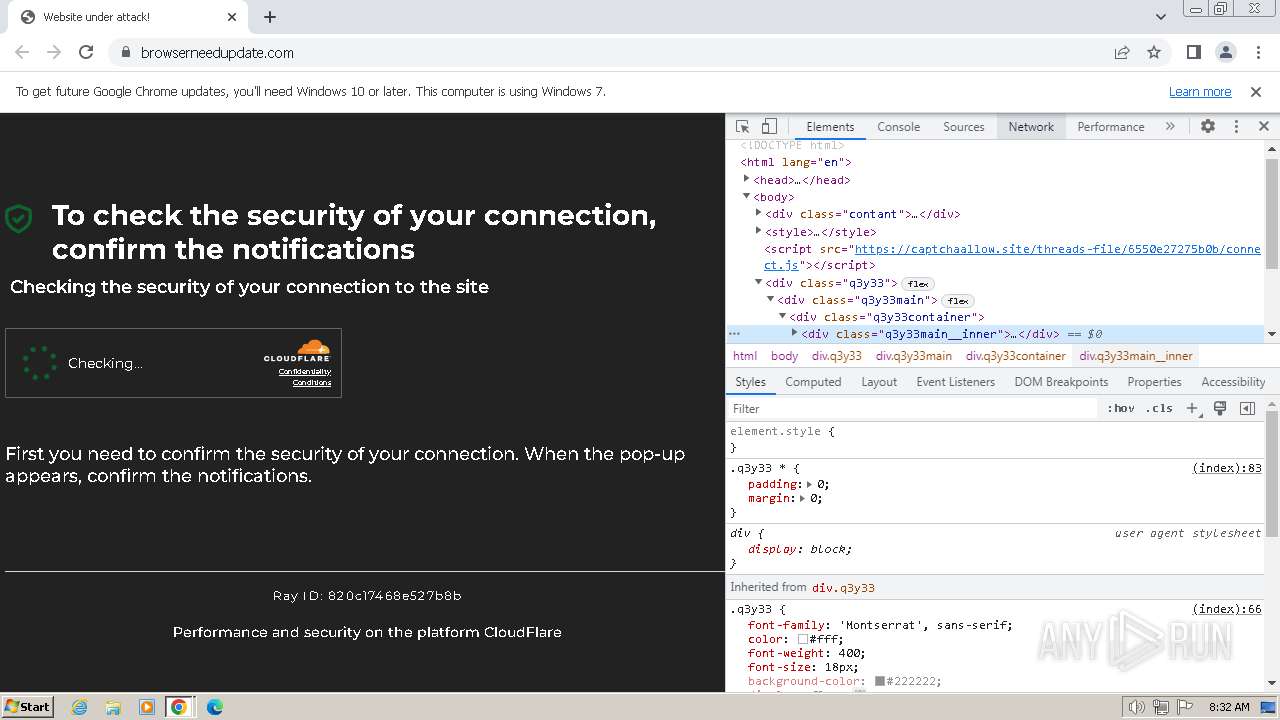Add a new style rule
The height and width of the screenshot is (720, 1280).
(x=1192, y=408)
